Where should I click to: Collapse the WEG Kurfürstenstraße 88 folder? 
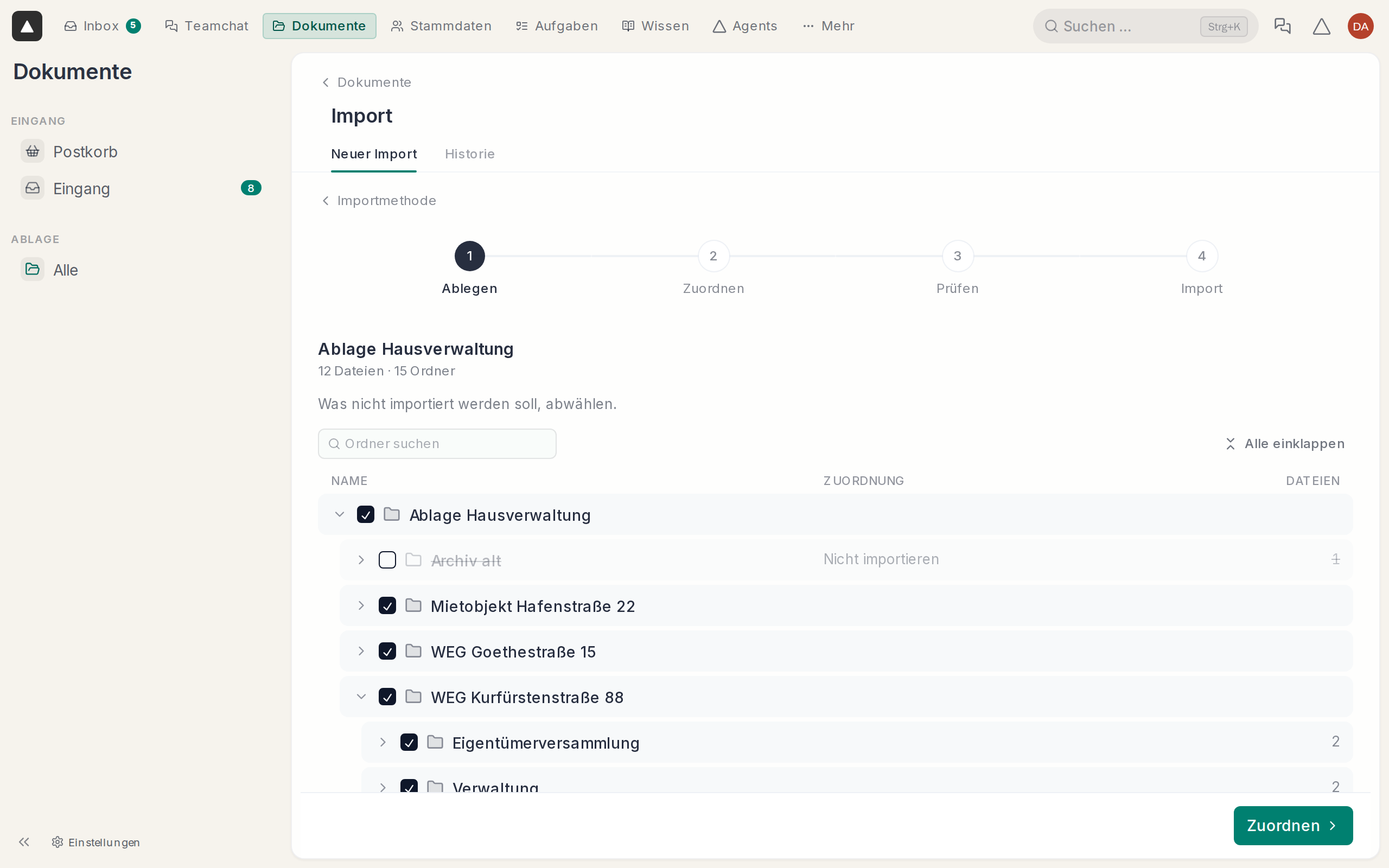pos(361,697)
